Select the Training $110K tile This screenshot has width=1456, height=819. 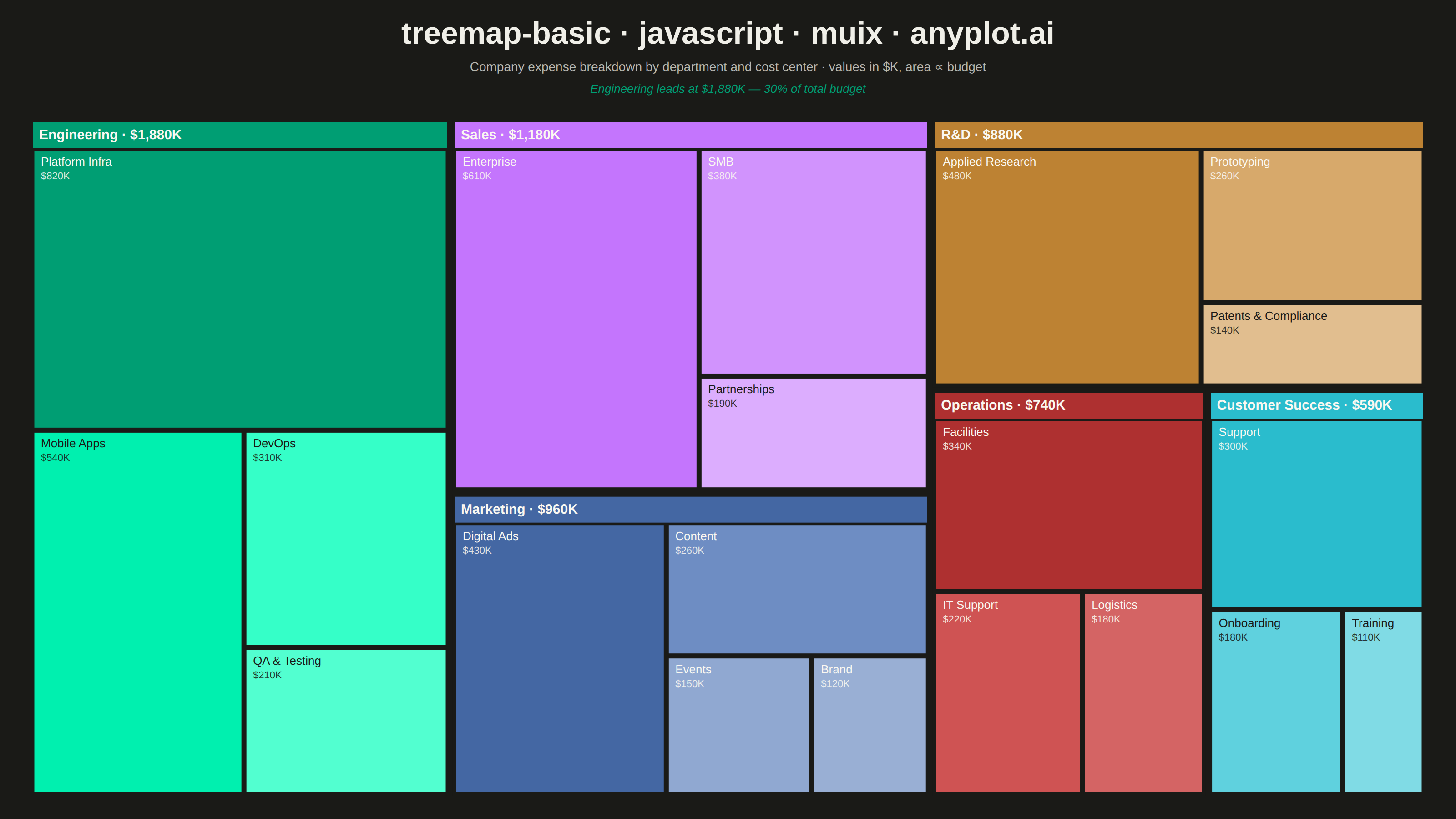[x=1383, y=702]
